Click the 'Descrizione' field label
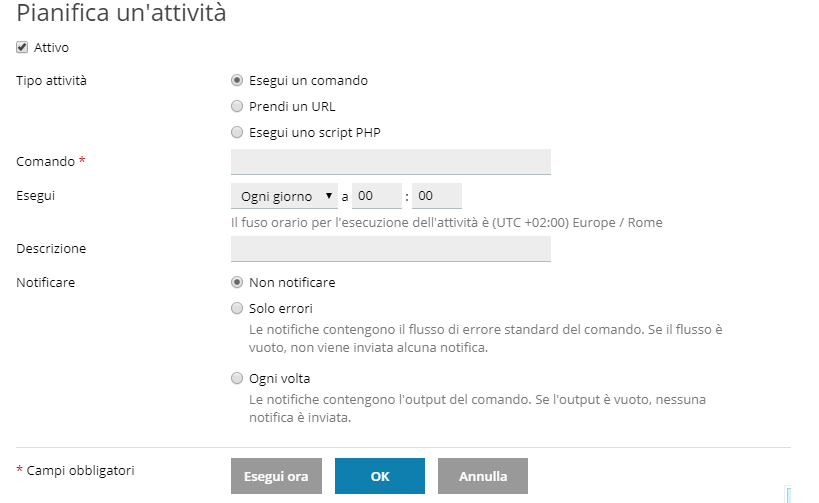The image size is (819, 503). click(51, 248)
